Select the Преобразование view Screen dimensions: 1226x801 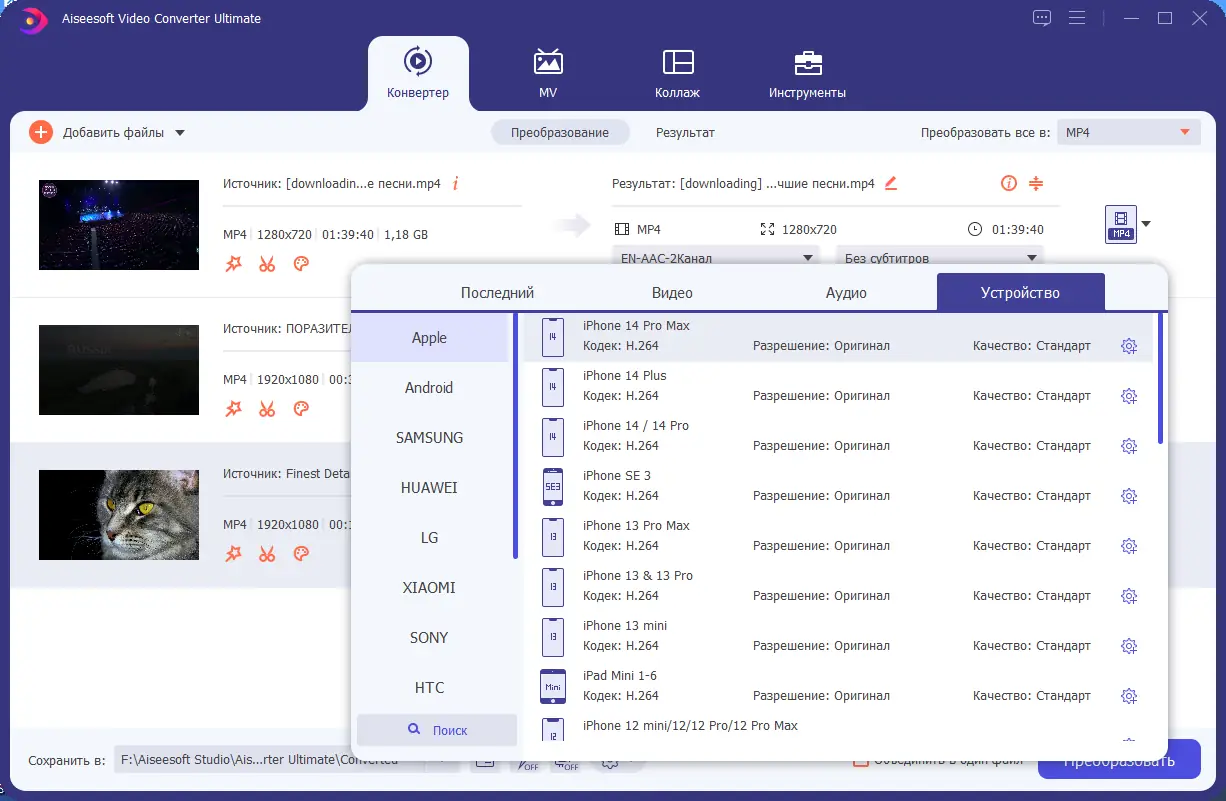click(560, 132)
